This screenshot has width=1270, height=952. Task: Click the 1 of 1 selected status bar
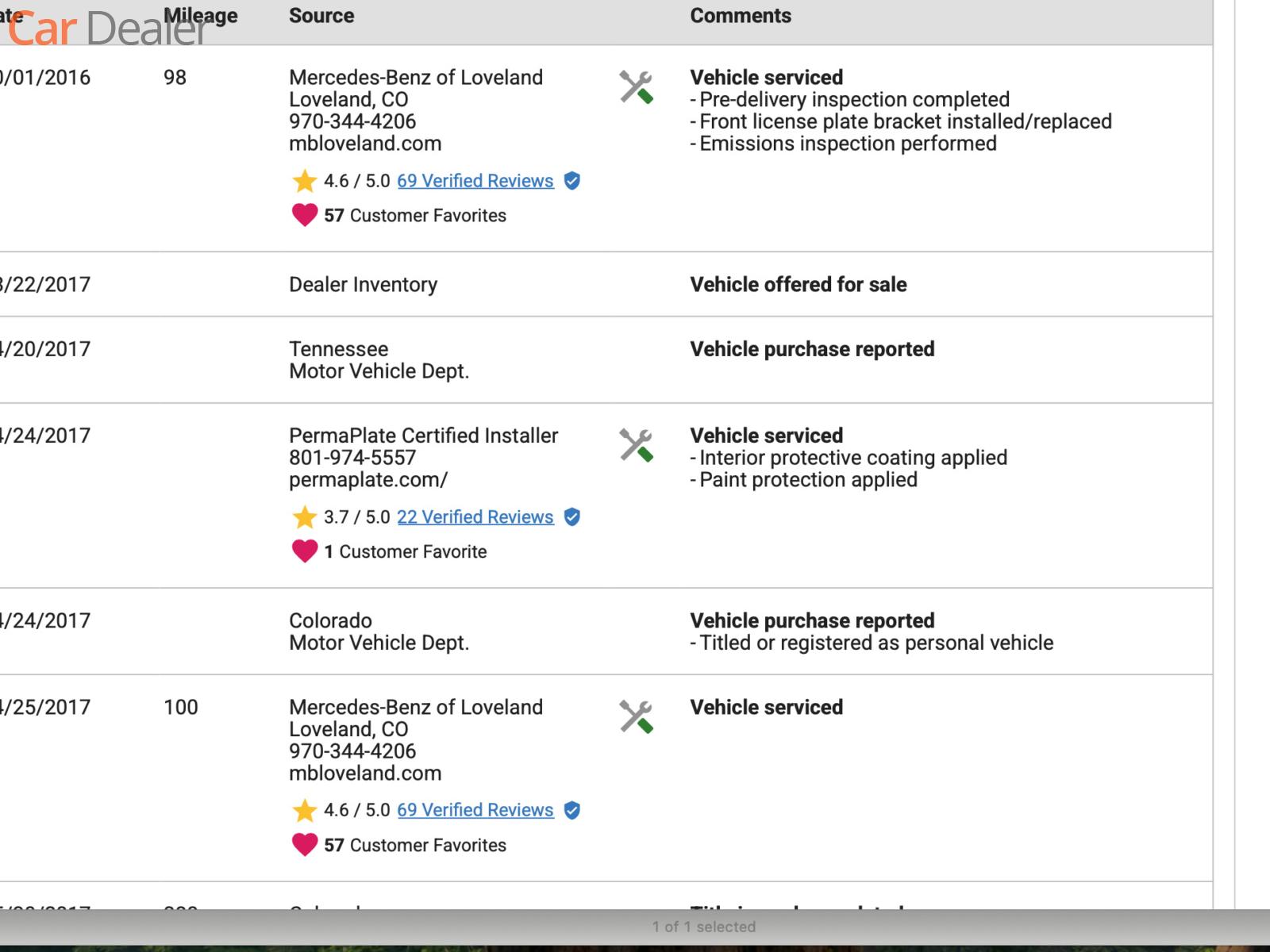(x=703, y=927)
